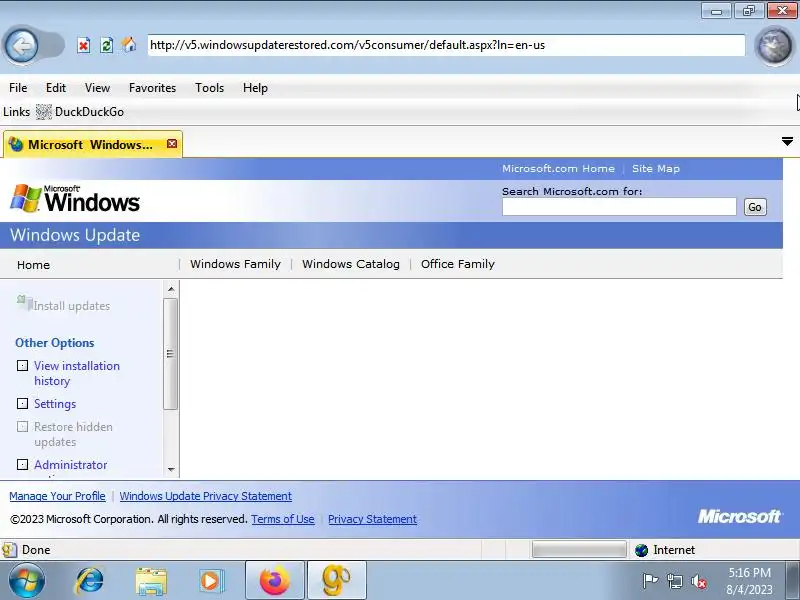Open the Windows Catalog link
This screenshot has height=600, width=800.
351,264
